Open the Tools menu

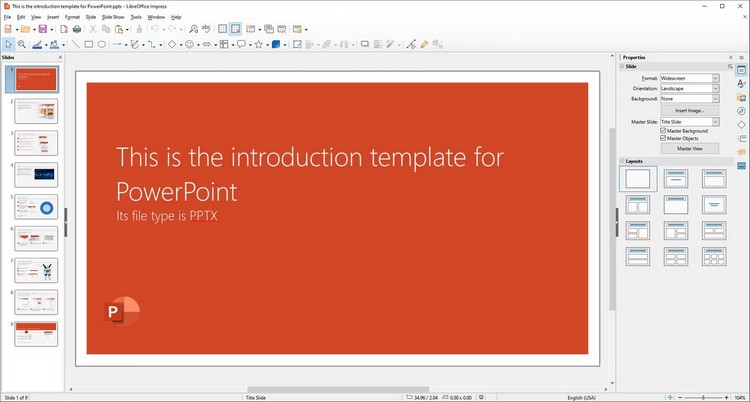[136, 17]
